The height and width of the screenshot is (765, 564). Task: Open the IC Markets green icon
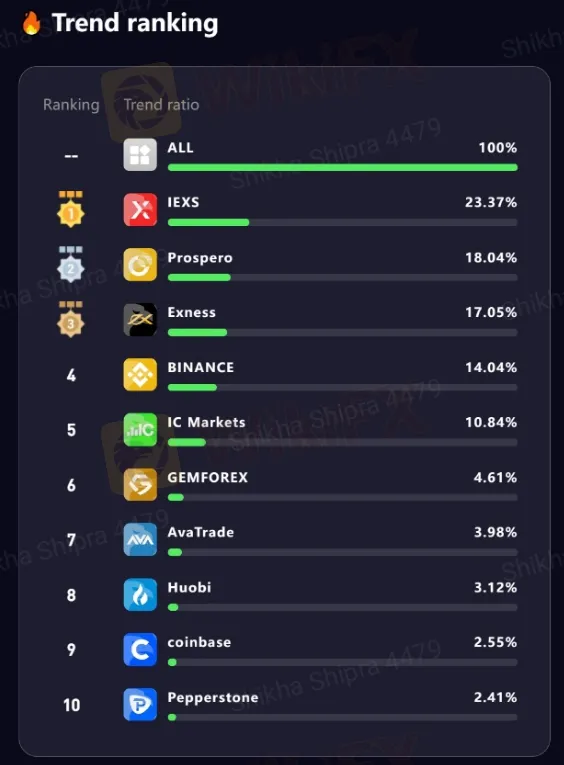click(x=140, y=430)
